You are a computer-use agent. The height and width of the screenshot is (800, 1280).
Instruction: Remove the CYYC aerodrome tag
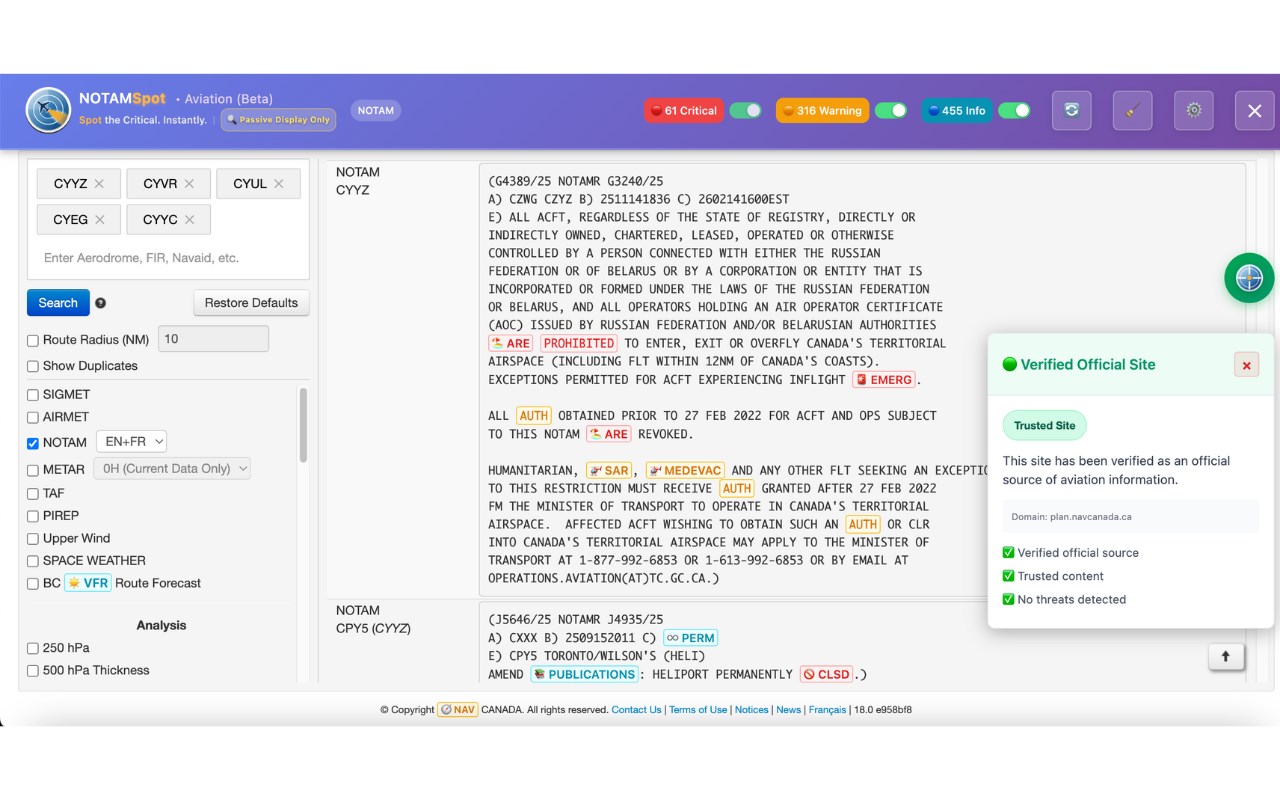[189, 220]
